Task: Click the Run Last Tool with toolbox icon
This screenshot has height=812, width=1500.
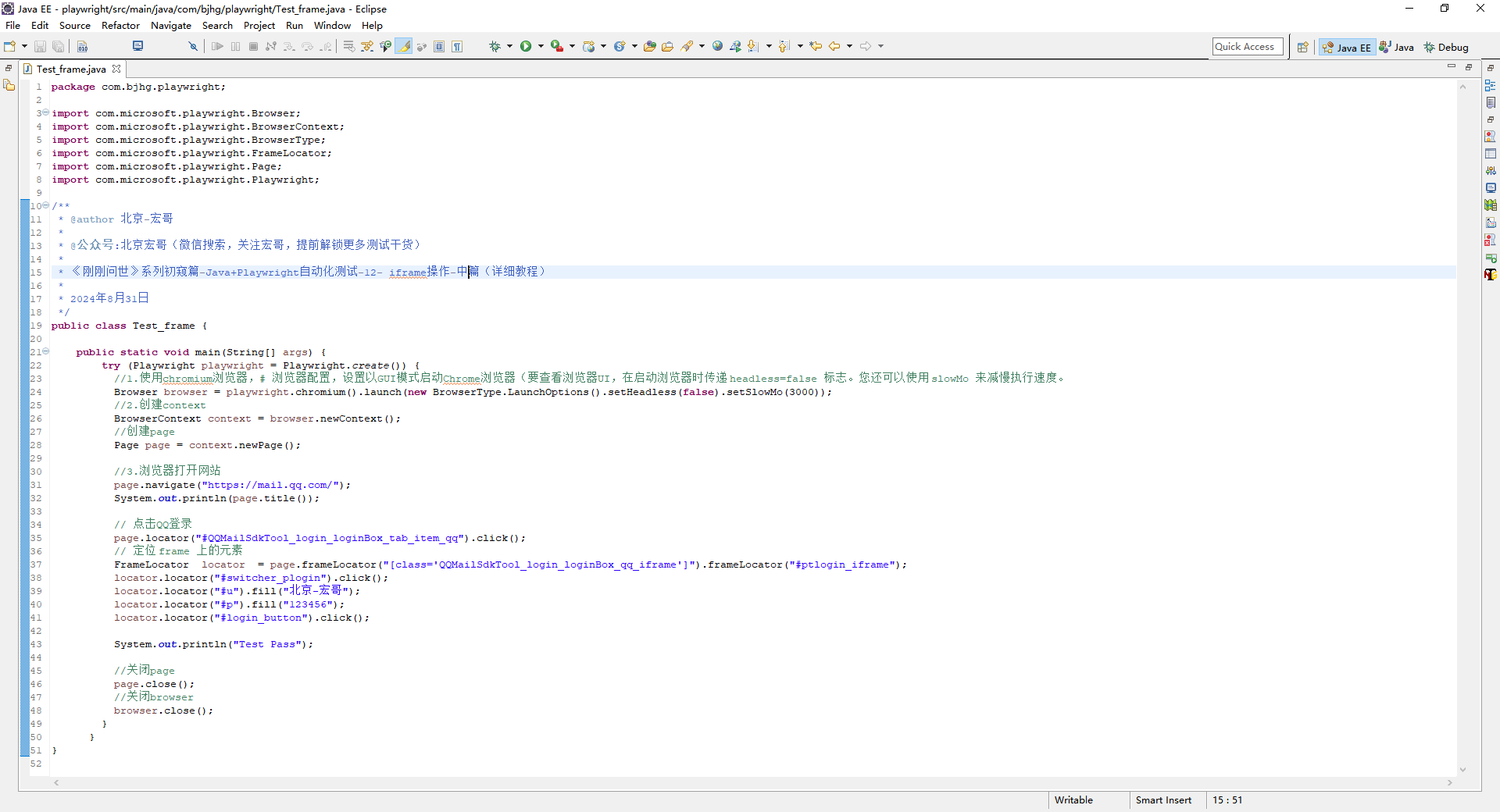Action: point(556,47)
